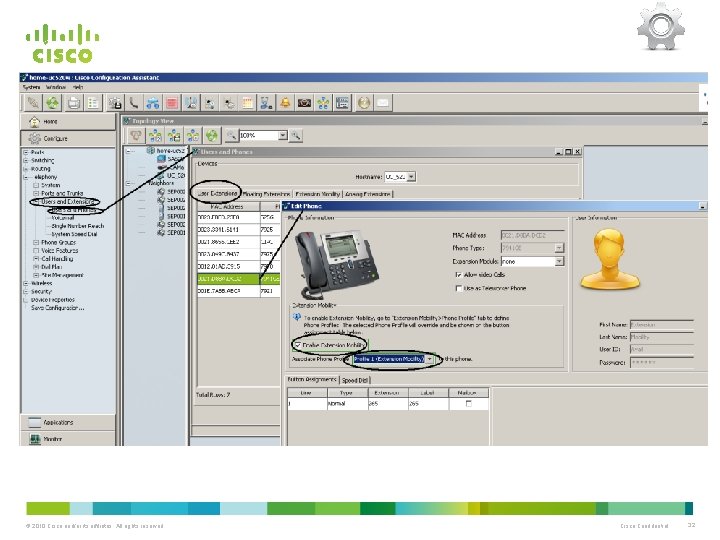Click the third Topology View node icon

[x=174, y=135]
